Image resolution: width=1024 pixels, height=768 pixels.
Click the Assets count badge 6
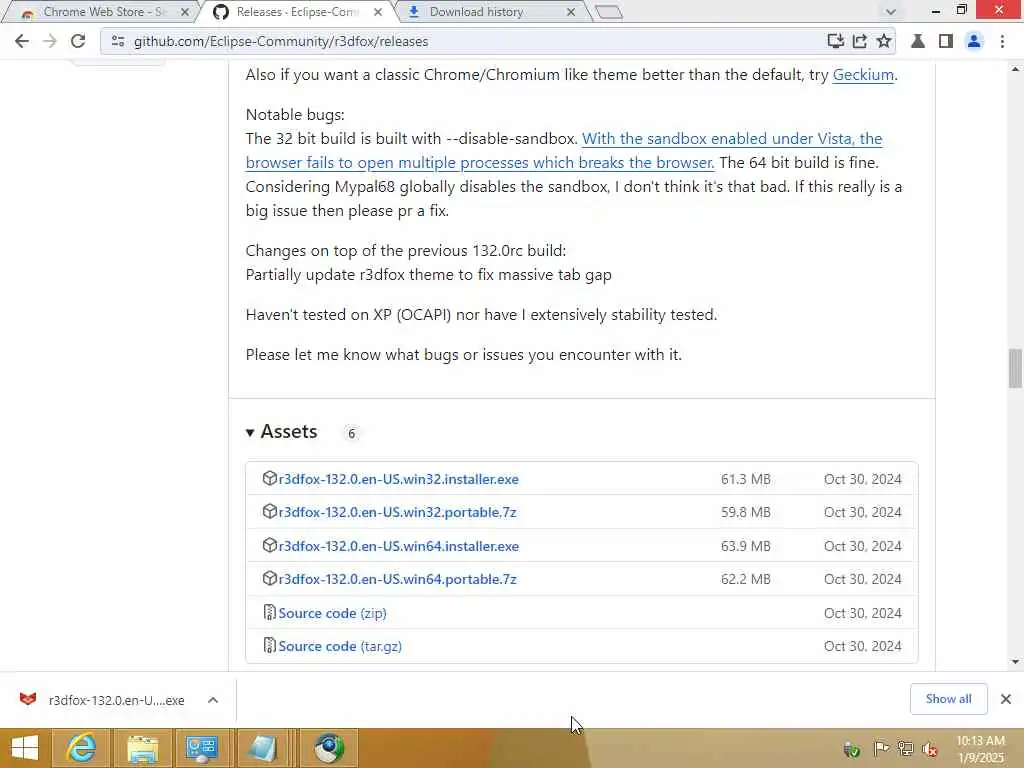tap(351, 433)
